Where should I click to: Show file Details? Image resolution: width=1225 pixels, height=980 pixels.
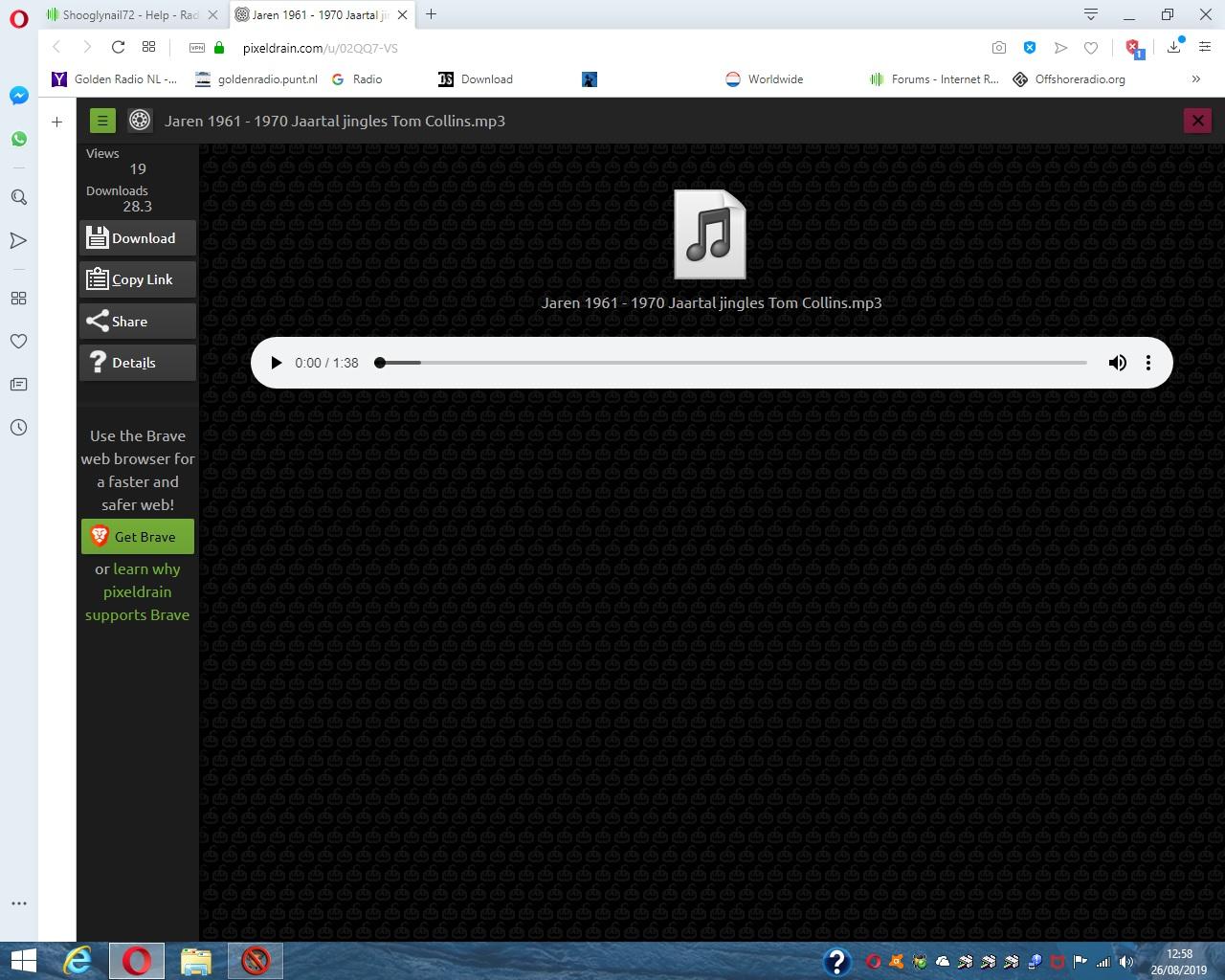[138, 363]
